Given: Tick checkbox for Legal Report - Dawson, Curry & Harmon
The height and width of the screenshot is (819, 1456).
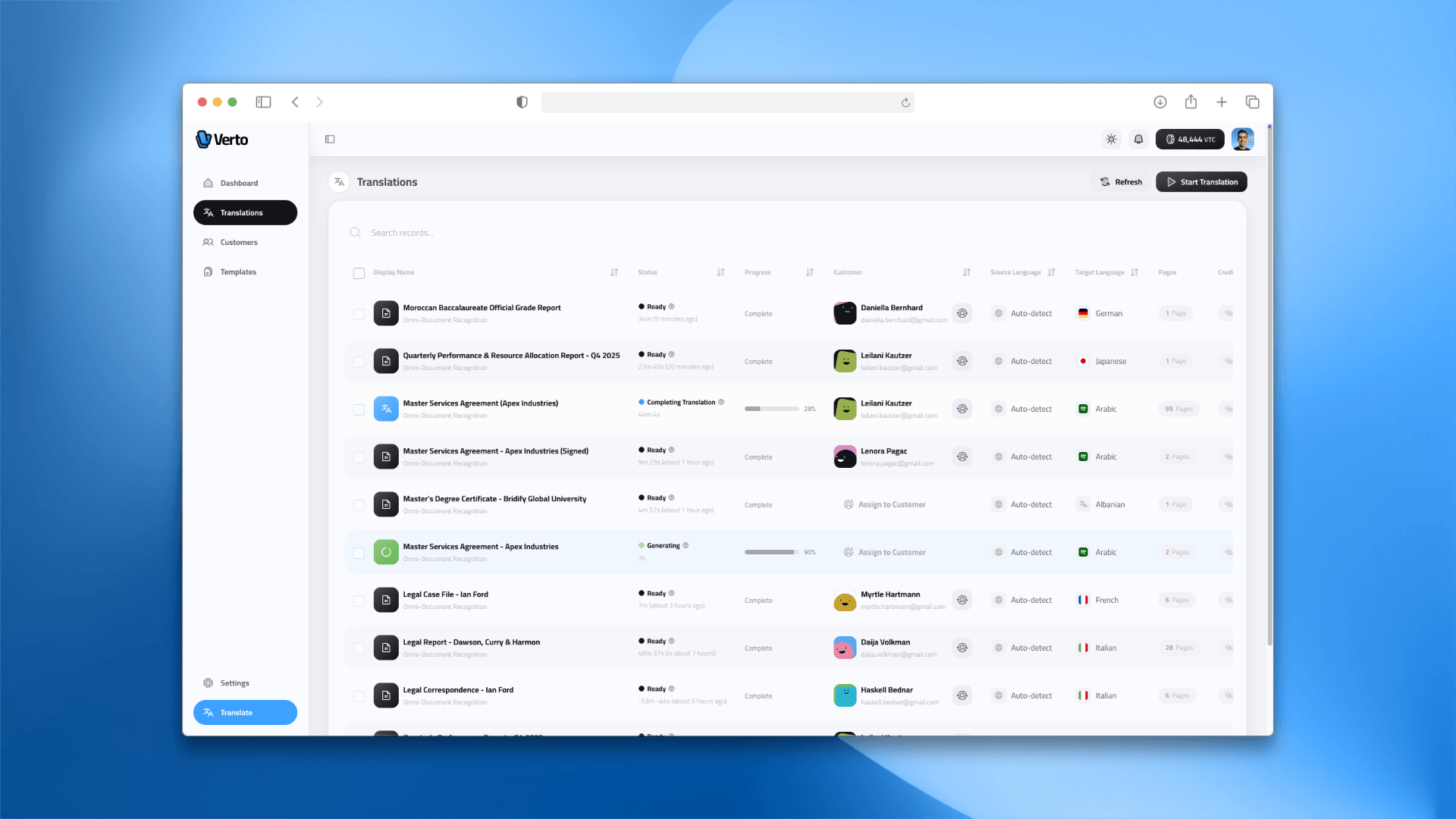Looking at the screenshot, I should click(x=359, y=648).
